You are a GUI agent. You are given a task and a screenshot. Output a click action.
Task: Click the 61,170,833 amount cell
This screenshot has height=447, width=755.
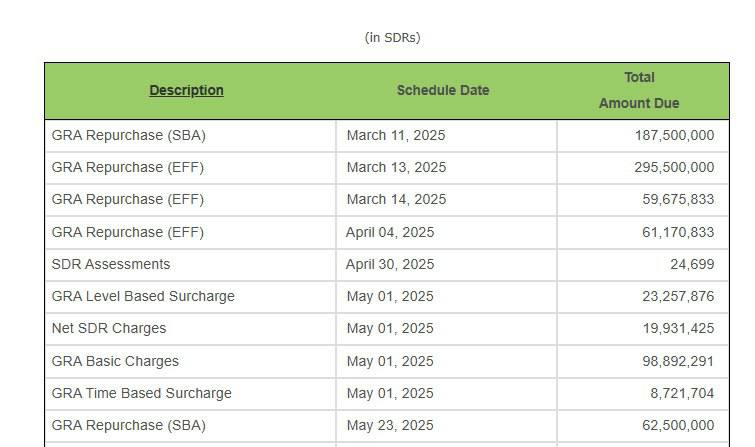tap(678, 232)
